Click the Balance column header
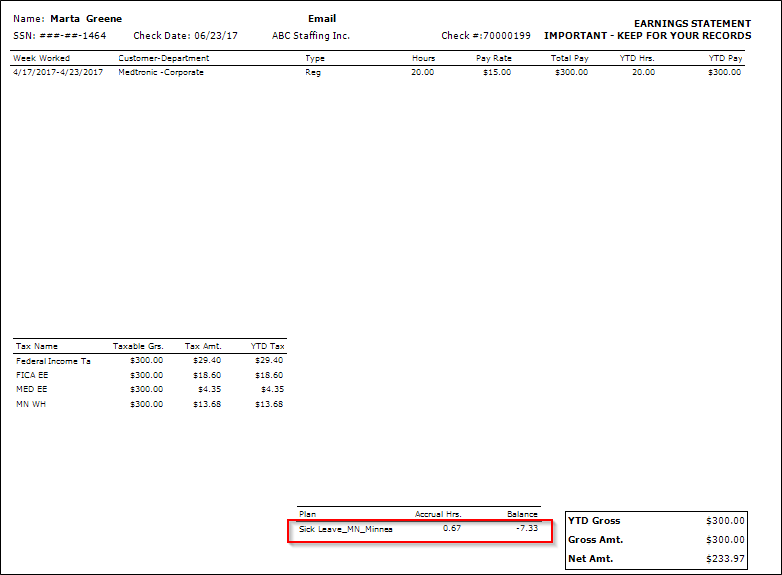 click(x=522, y=514)
